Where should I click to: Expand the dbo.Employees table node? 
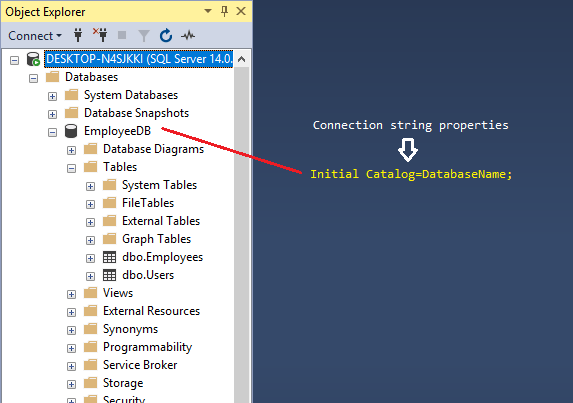91,258
